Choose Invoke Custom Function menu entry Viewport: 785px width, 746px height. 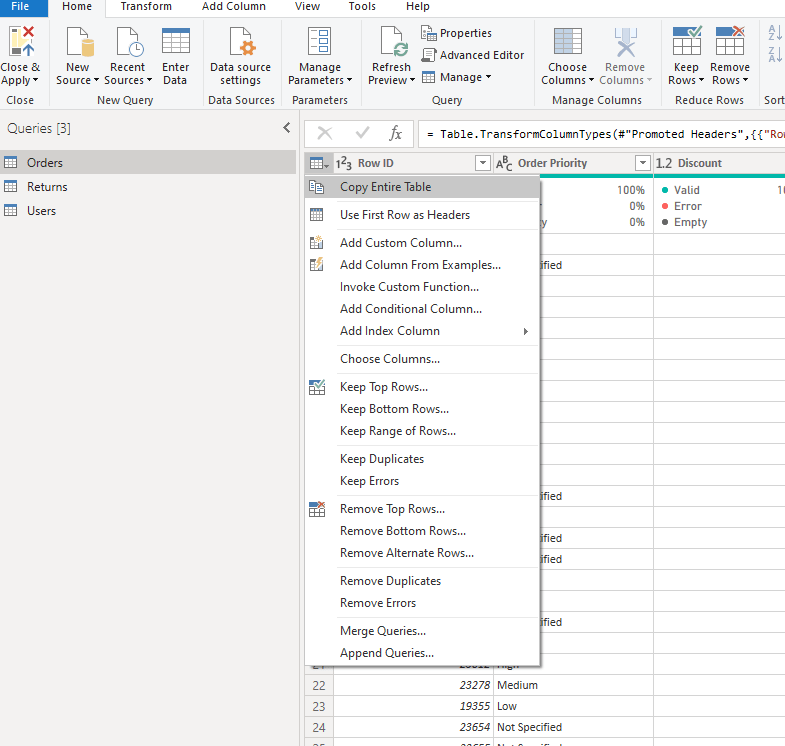pyautogui.click(x=422, y=287)
